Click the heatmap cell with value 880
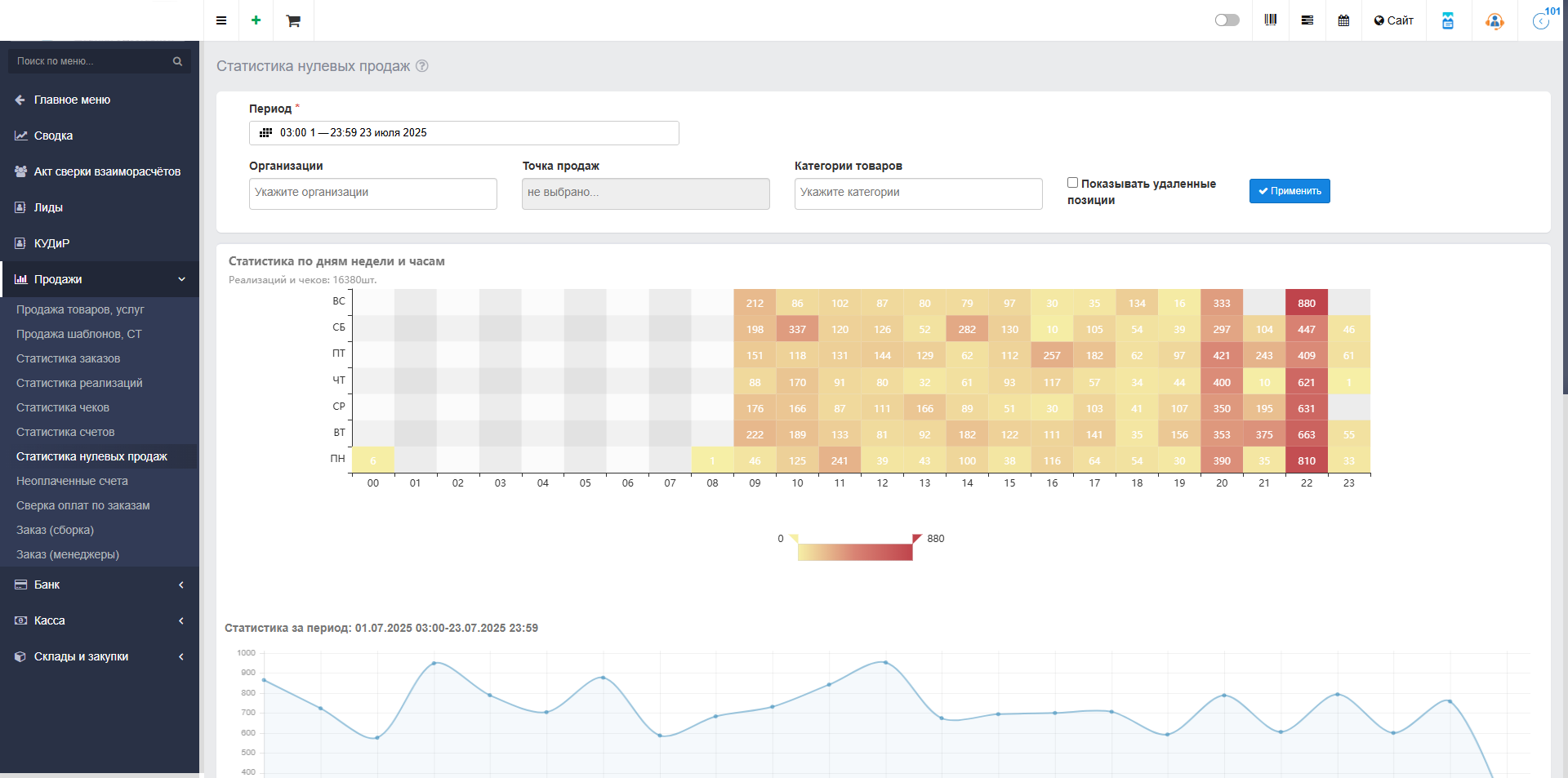 (1307, 303)
